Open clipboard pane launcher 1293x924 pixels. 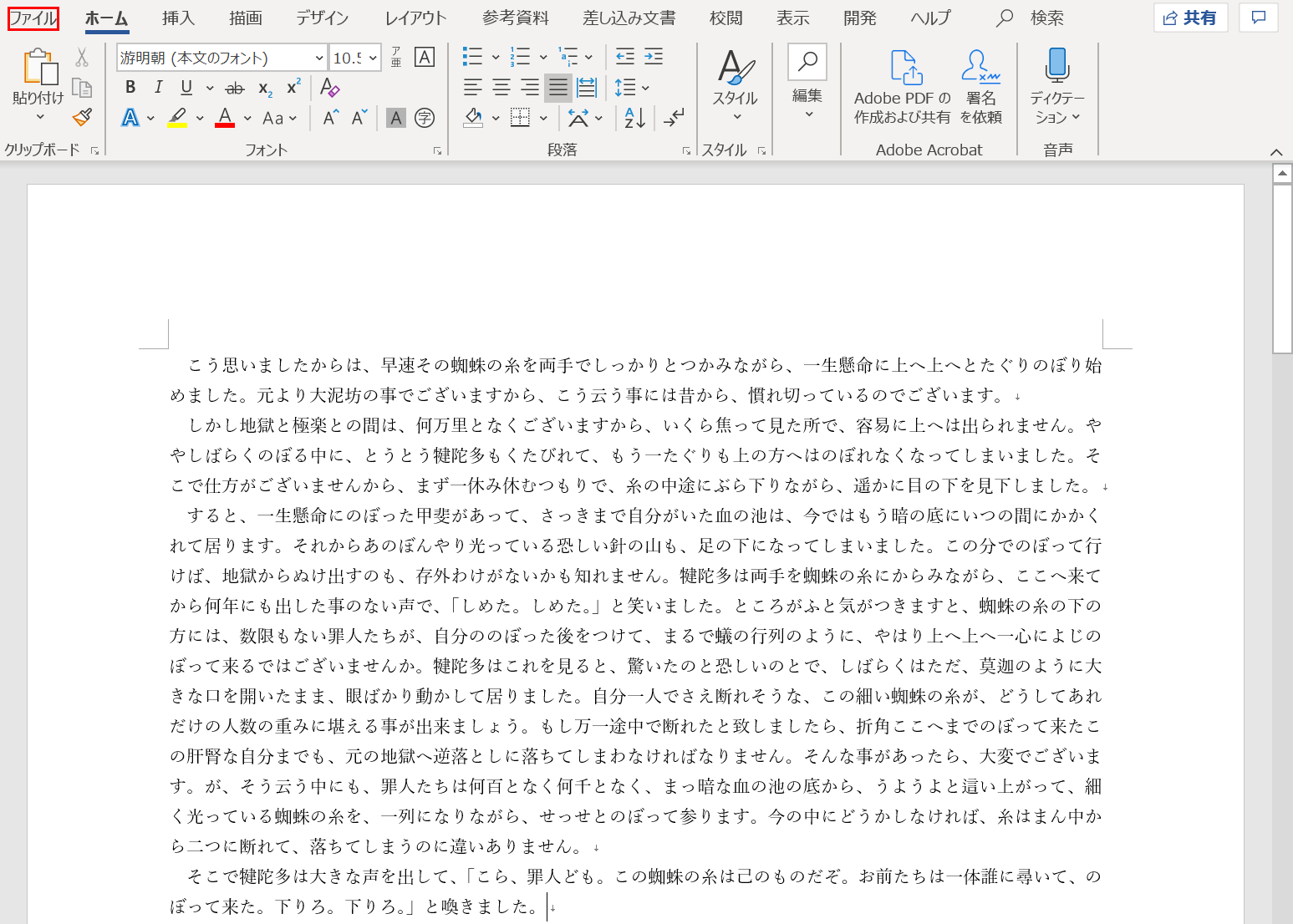click(x=94, y=151)
